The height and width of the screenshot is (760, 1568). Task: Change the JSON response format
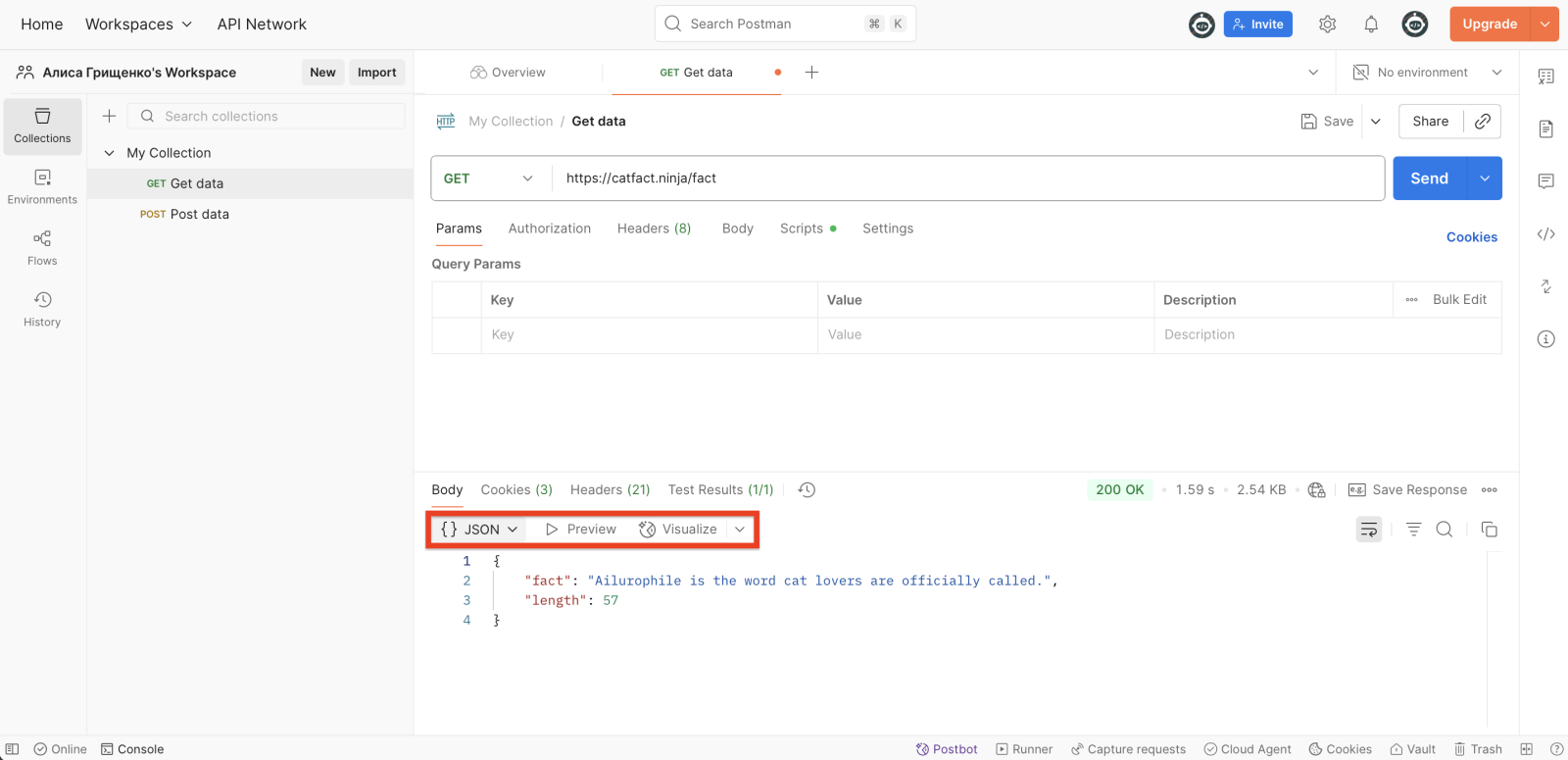point(479,530)
